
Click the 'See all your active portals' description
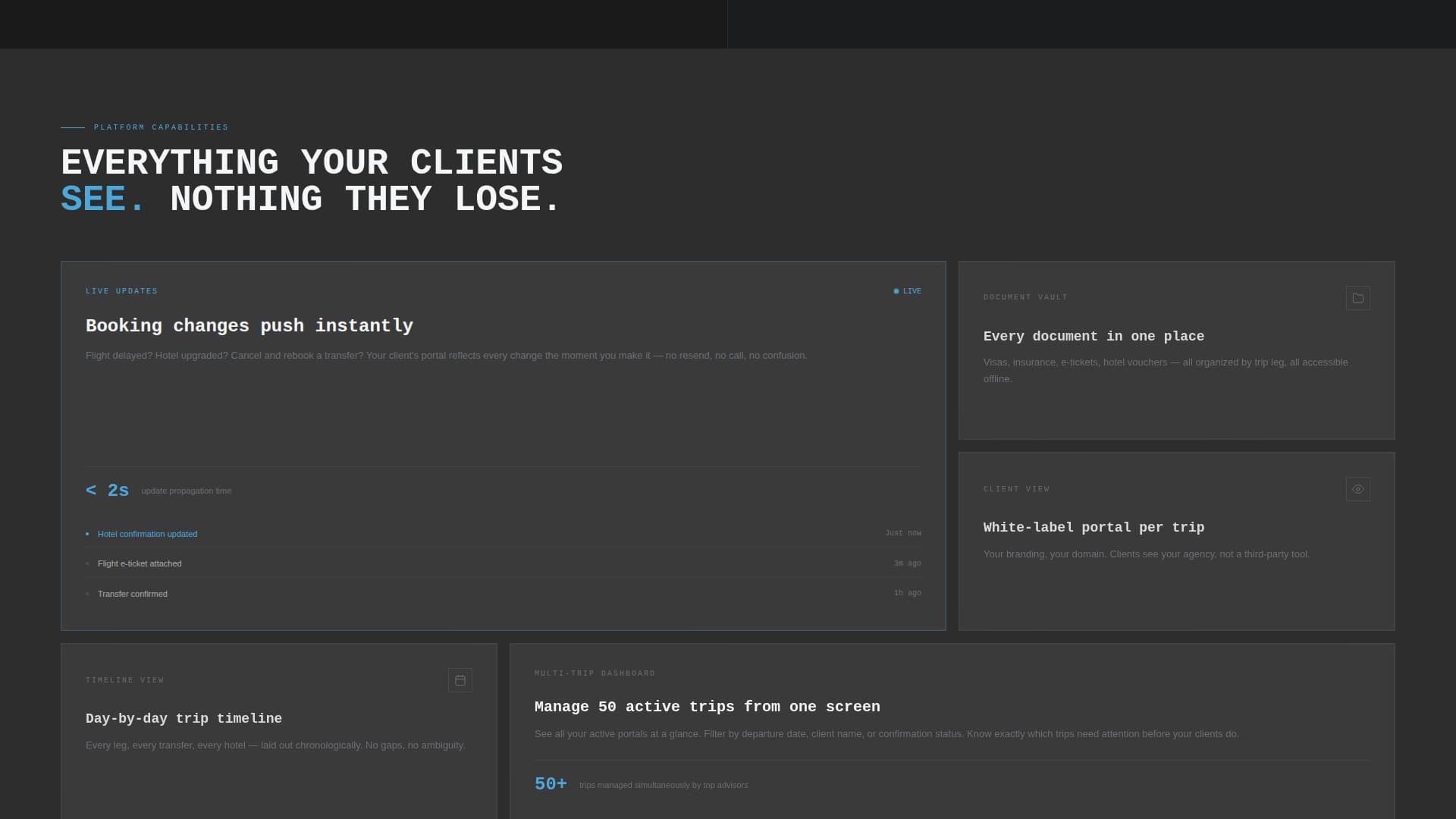[886, 734]
